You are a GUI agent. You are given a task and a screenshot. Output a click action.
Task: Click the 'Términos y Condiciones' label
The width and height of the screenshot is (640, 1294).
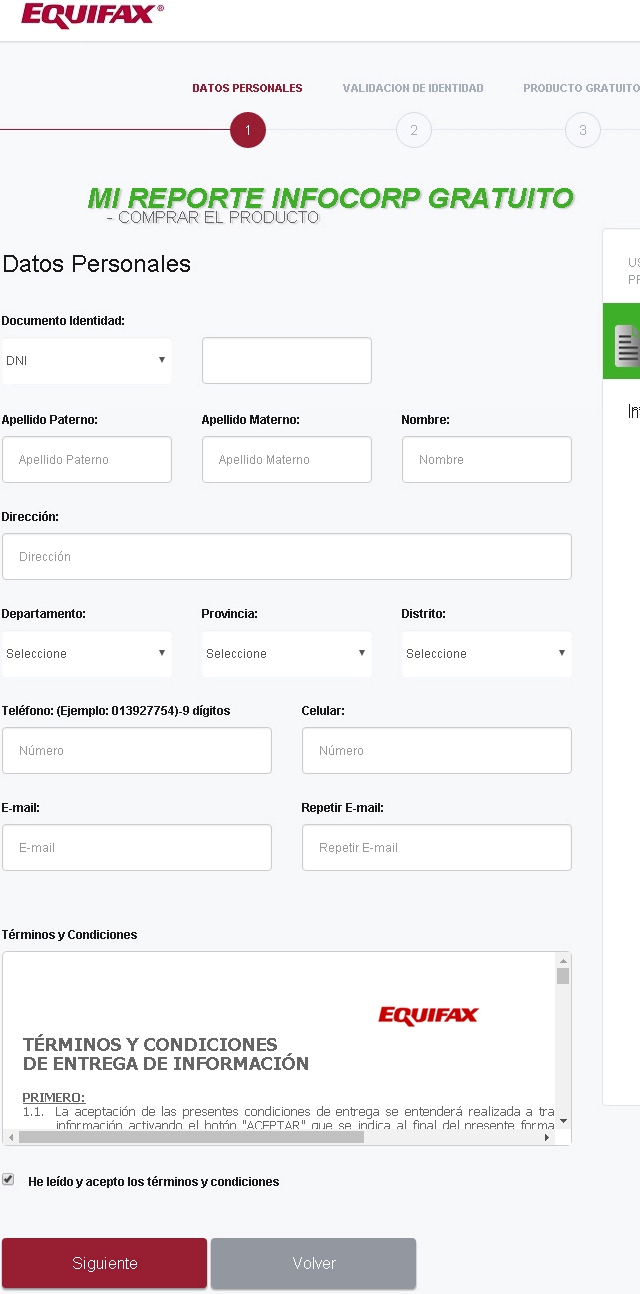click(70, 934)
